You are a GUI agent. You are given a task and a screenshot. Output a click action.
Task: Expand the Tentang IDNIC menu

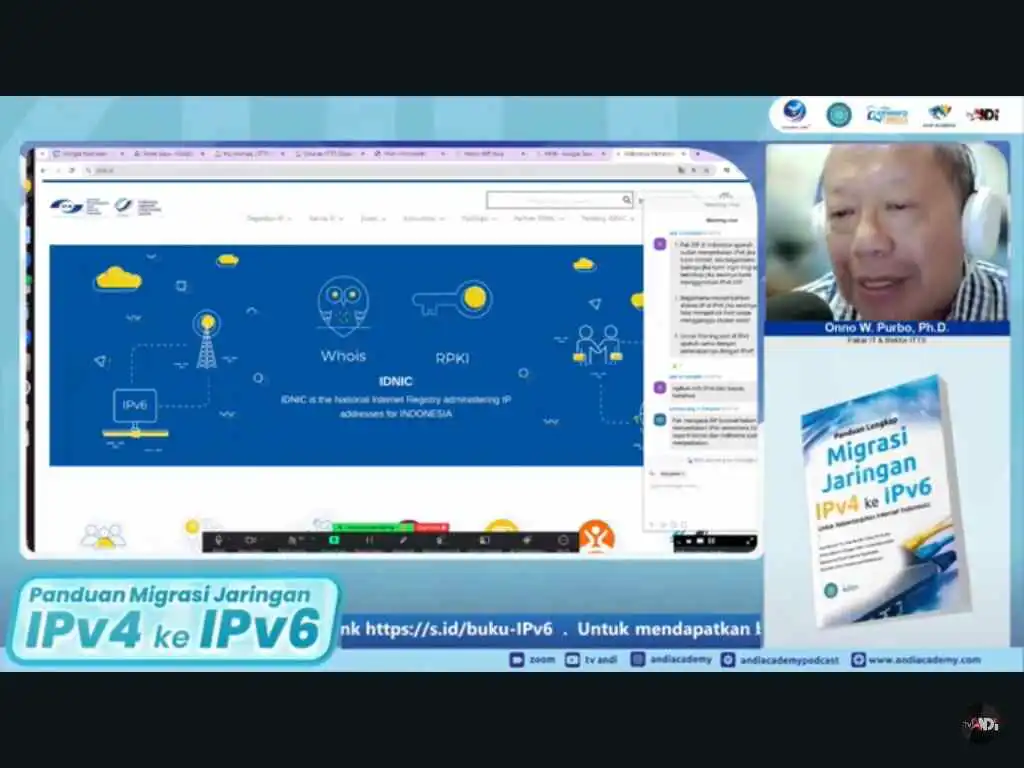click(x=607, y=219)
